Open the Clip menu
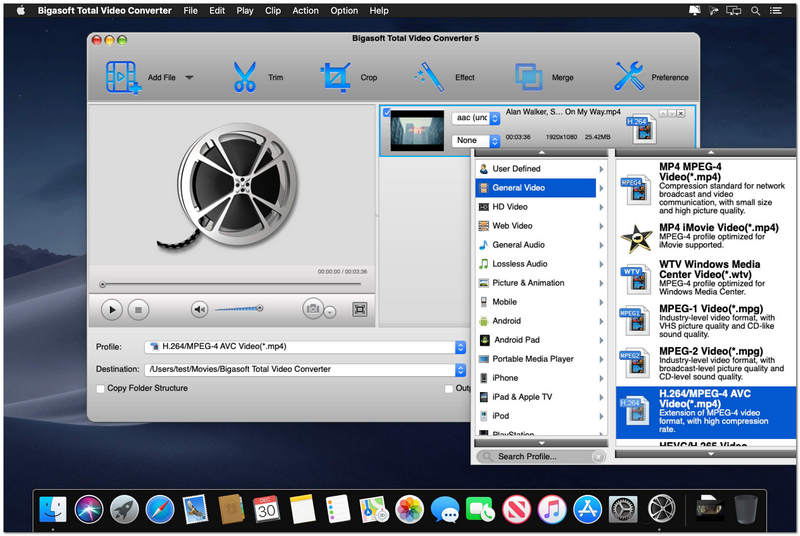This screenshot has width=800, height=536. [x=272, y=11]
